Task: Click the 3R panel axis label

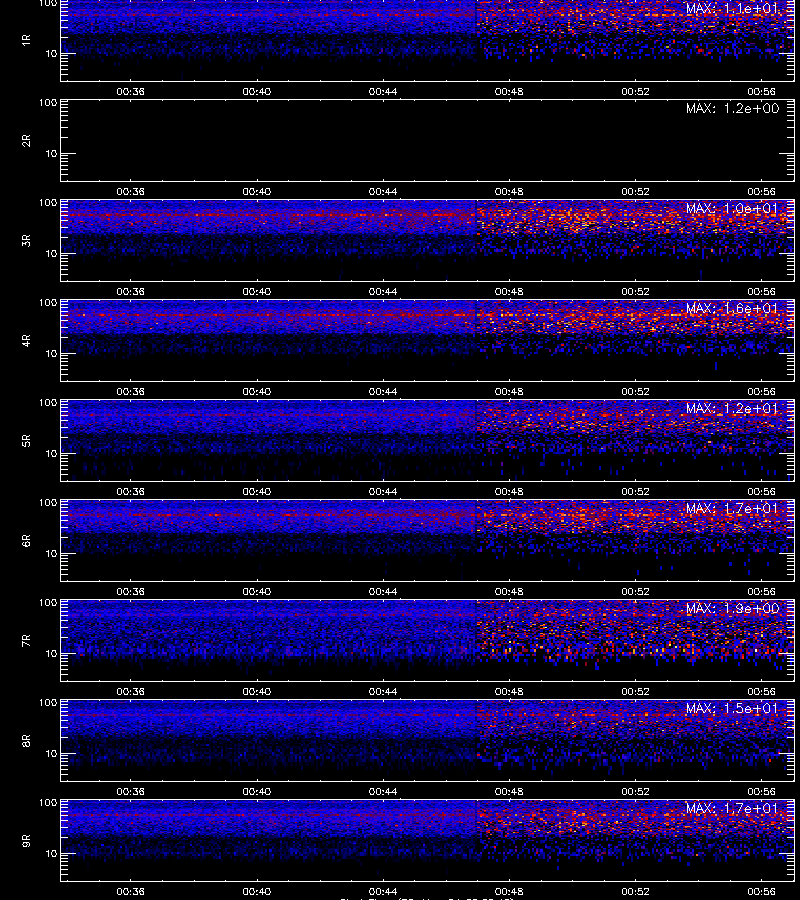Action: pyautogui.click(x=26, y=240)
